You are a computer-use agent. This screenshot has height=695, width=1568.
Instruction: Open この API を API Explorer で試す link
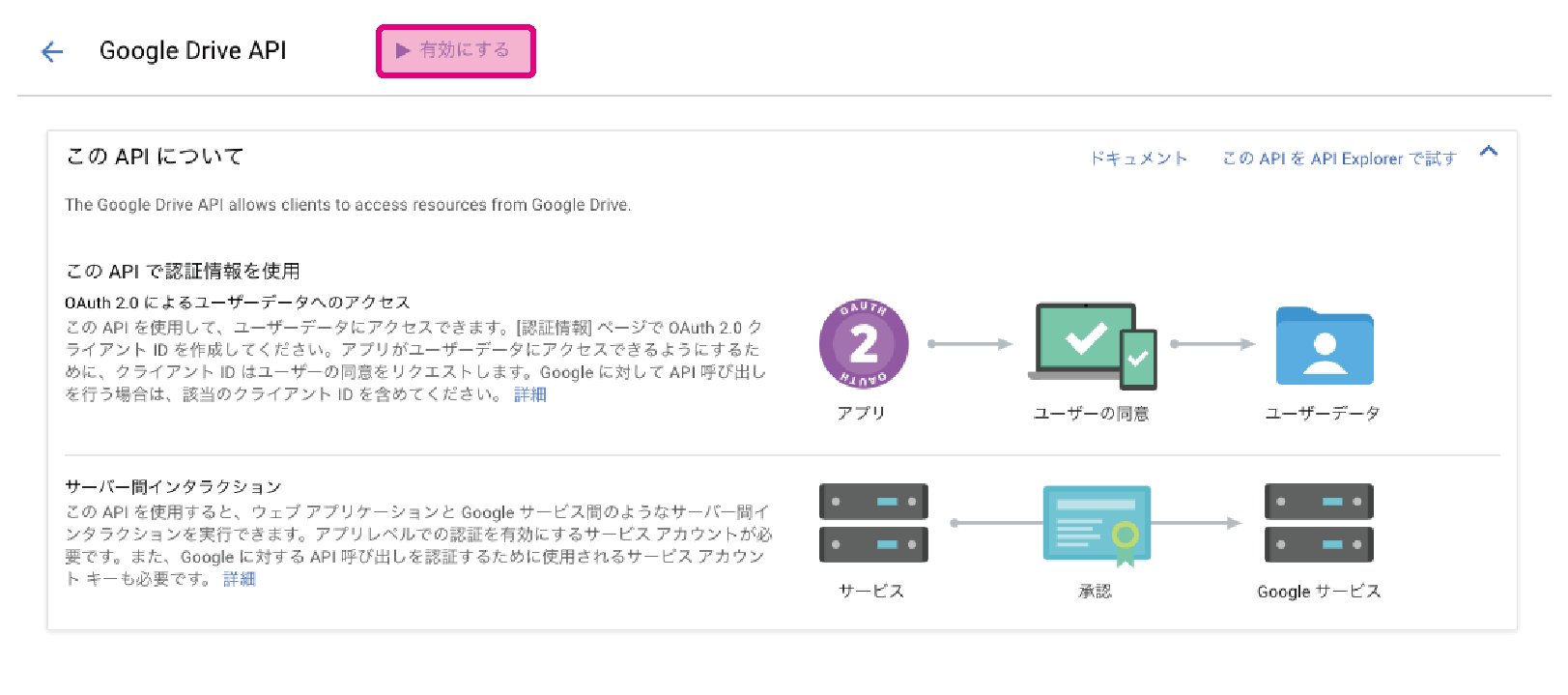1339,158
